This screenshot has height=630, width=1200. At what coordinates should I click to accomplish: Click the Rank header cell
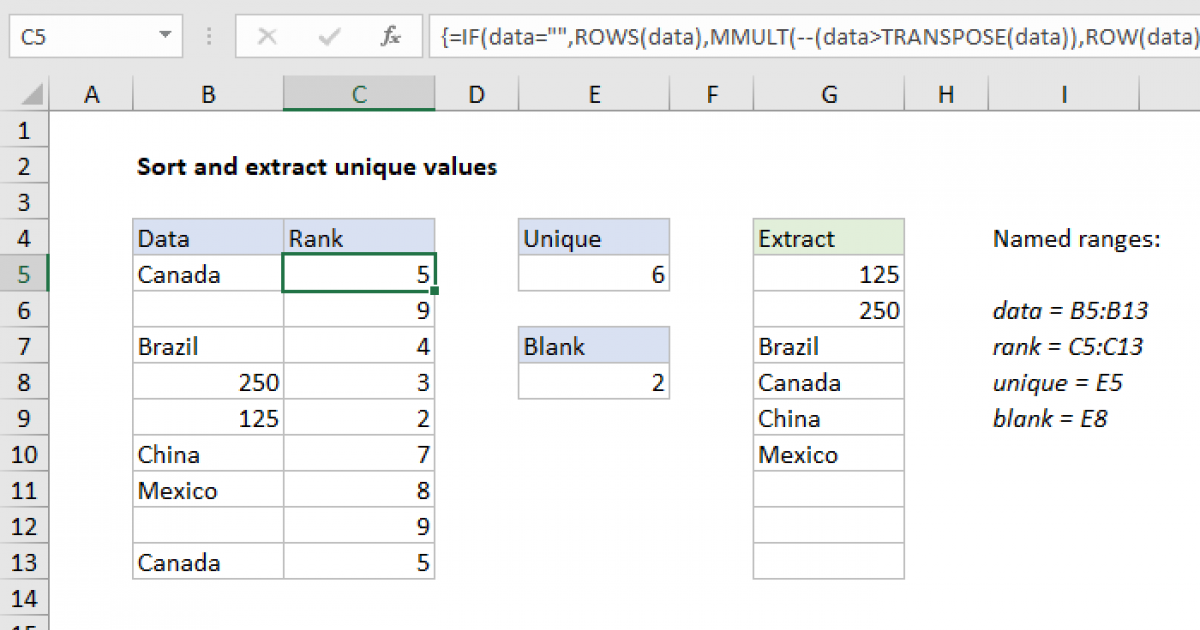[359, 239]
